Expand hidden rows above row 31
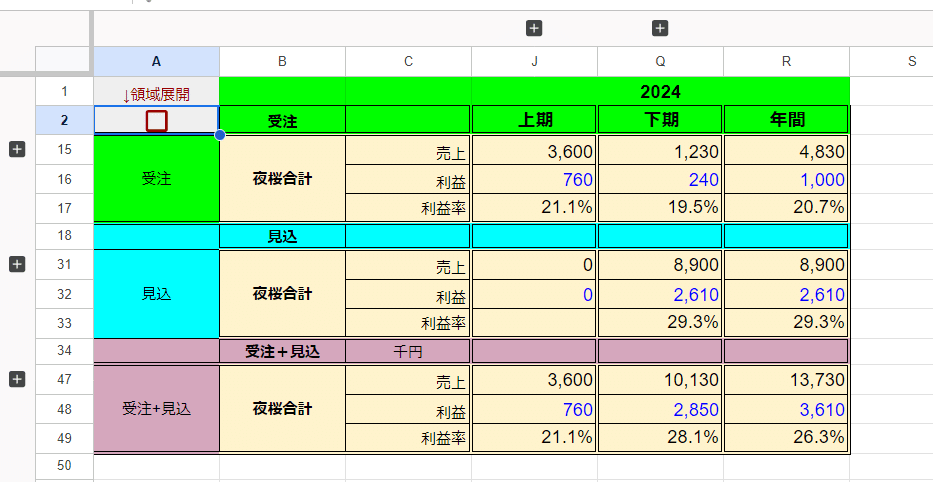 [x=17, y=264]
